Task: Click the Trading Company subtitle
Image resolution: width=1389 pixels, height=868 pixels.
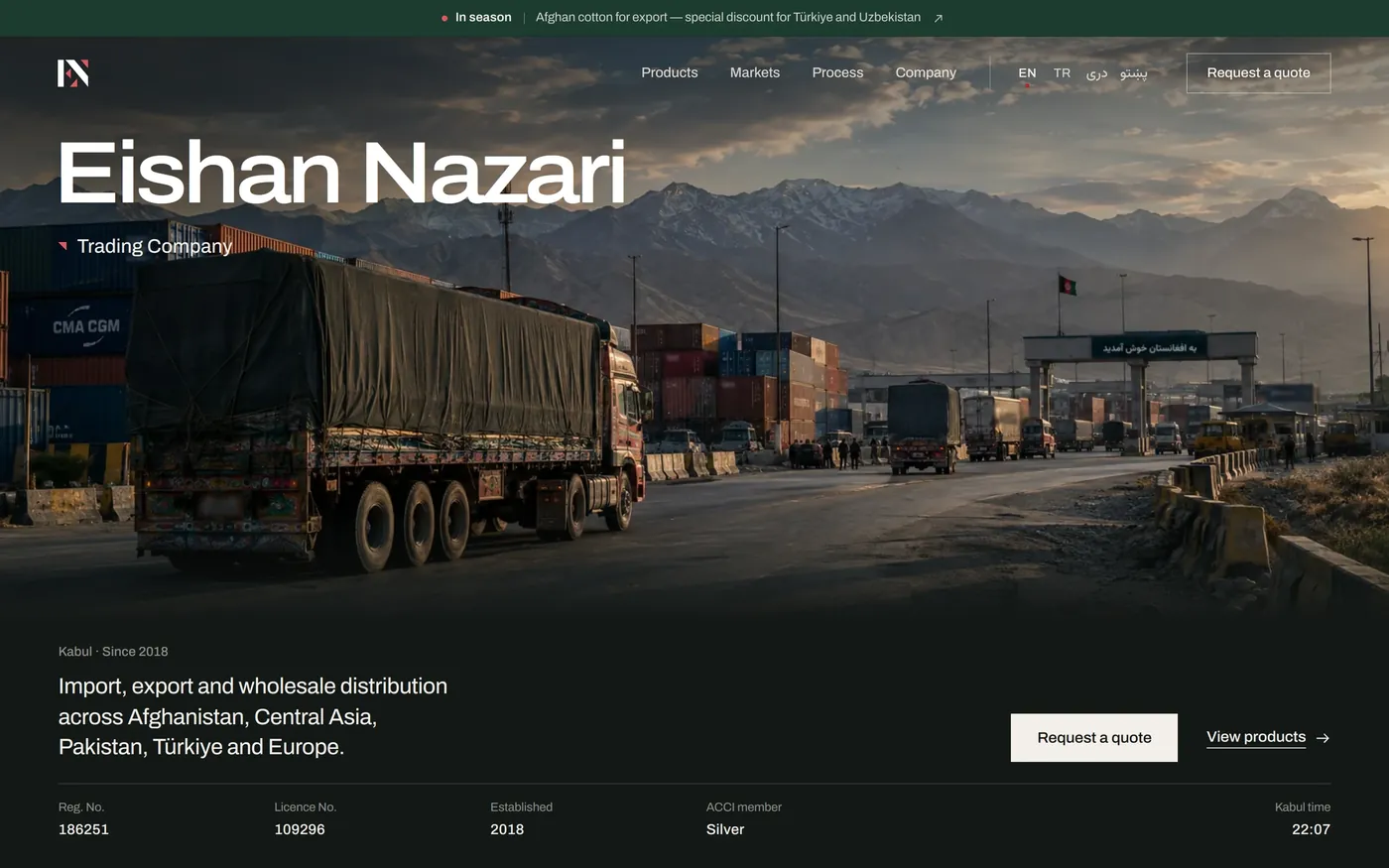Action: pos(155,246)
